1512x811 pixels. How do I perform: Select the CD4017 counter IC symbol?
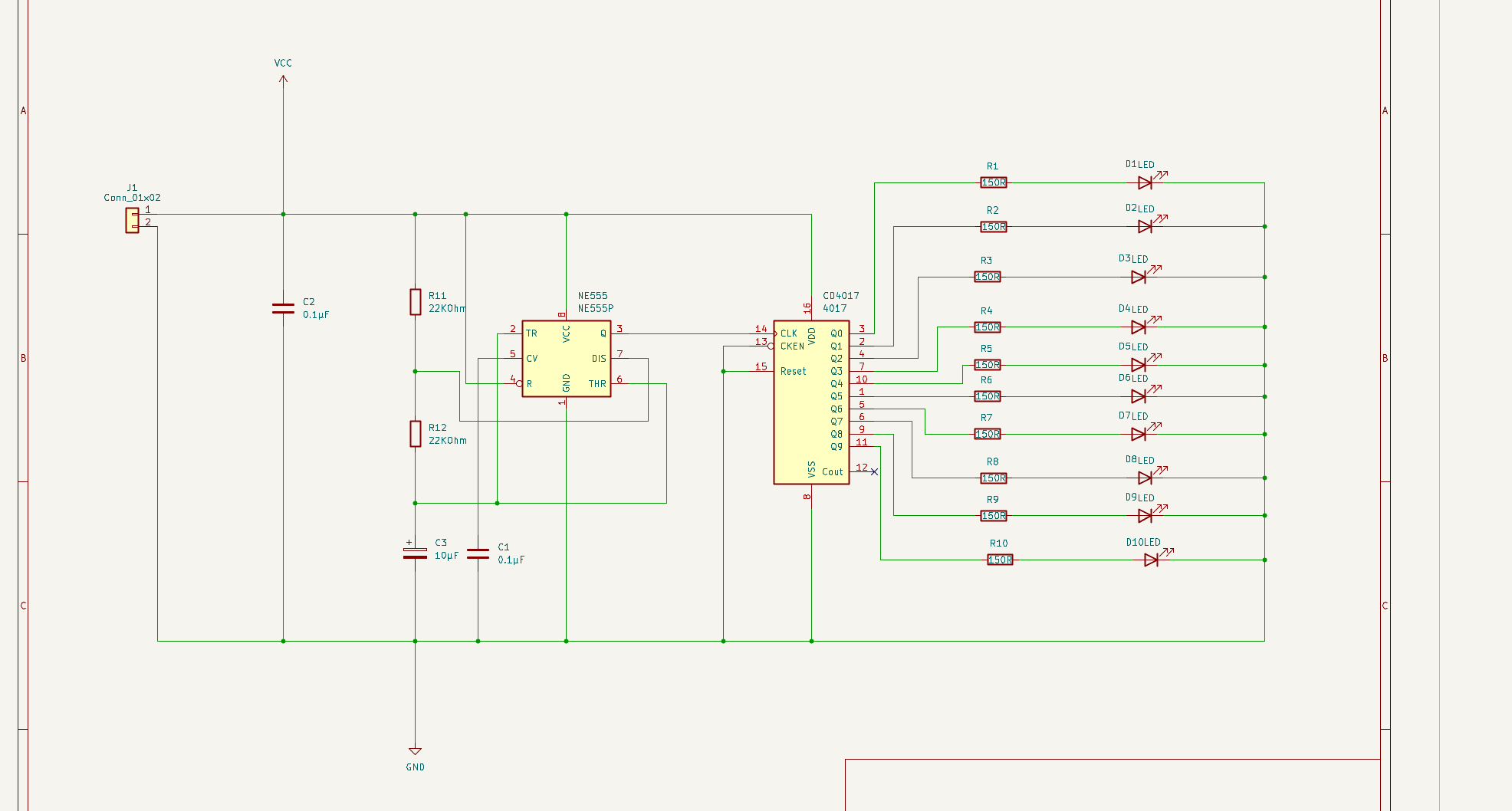810,402
